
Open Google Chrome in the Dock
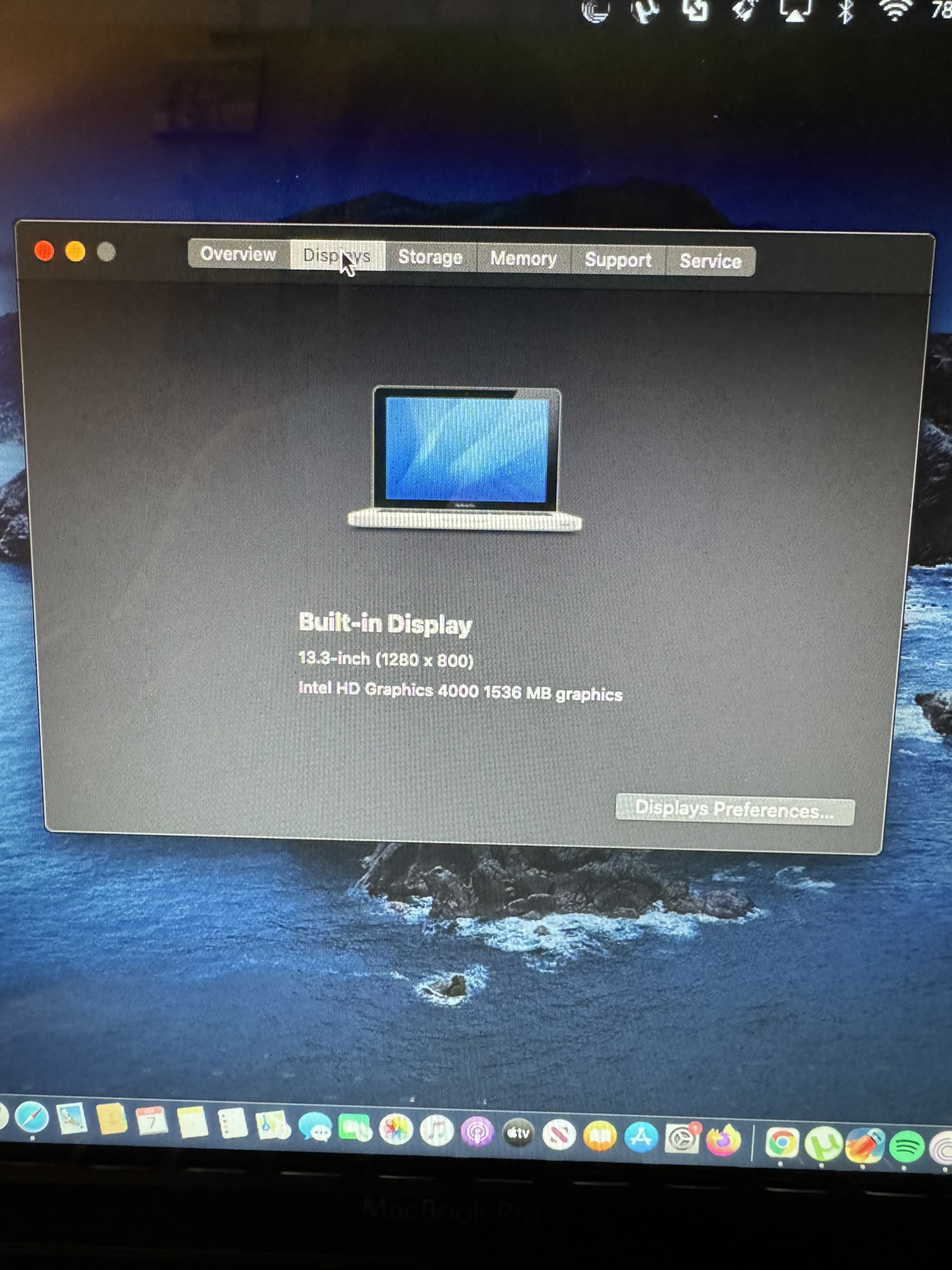click(x=782, y=1143)
